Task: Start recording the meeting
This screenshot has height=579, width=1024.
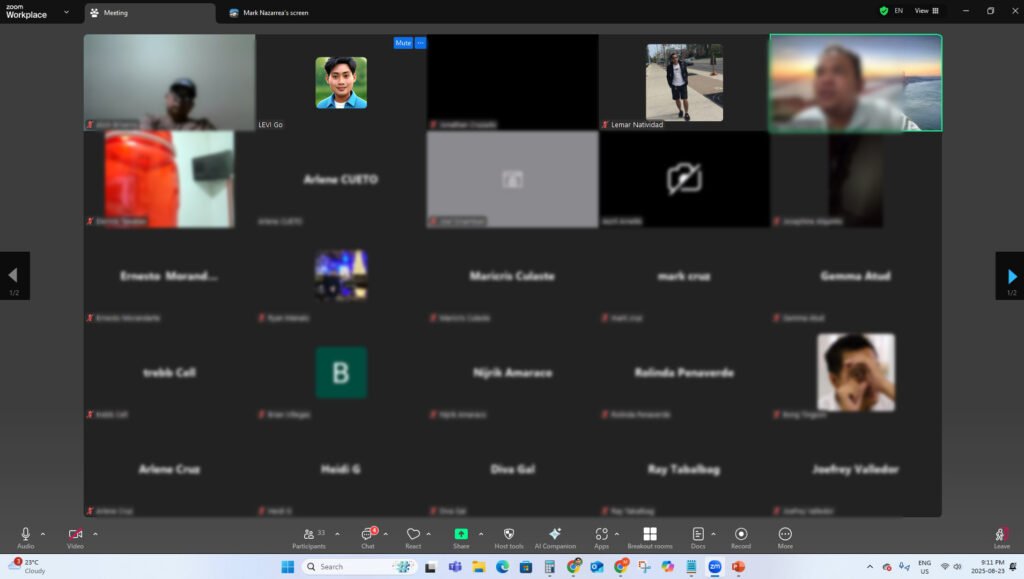Action: click(741, 535)
